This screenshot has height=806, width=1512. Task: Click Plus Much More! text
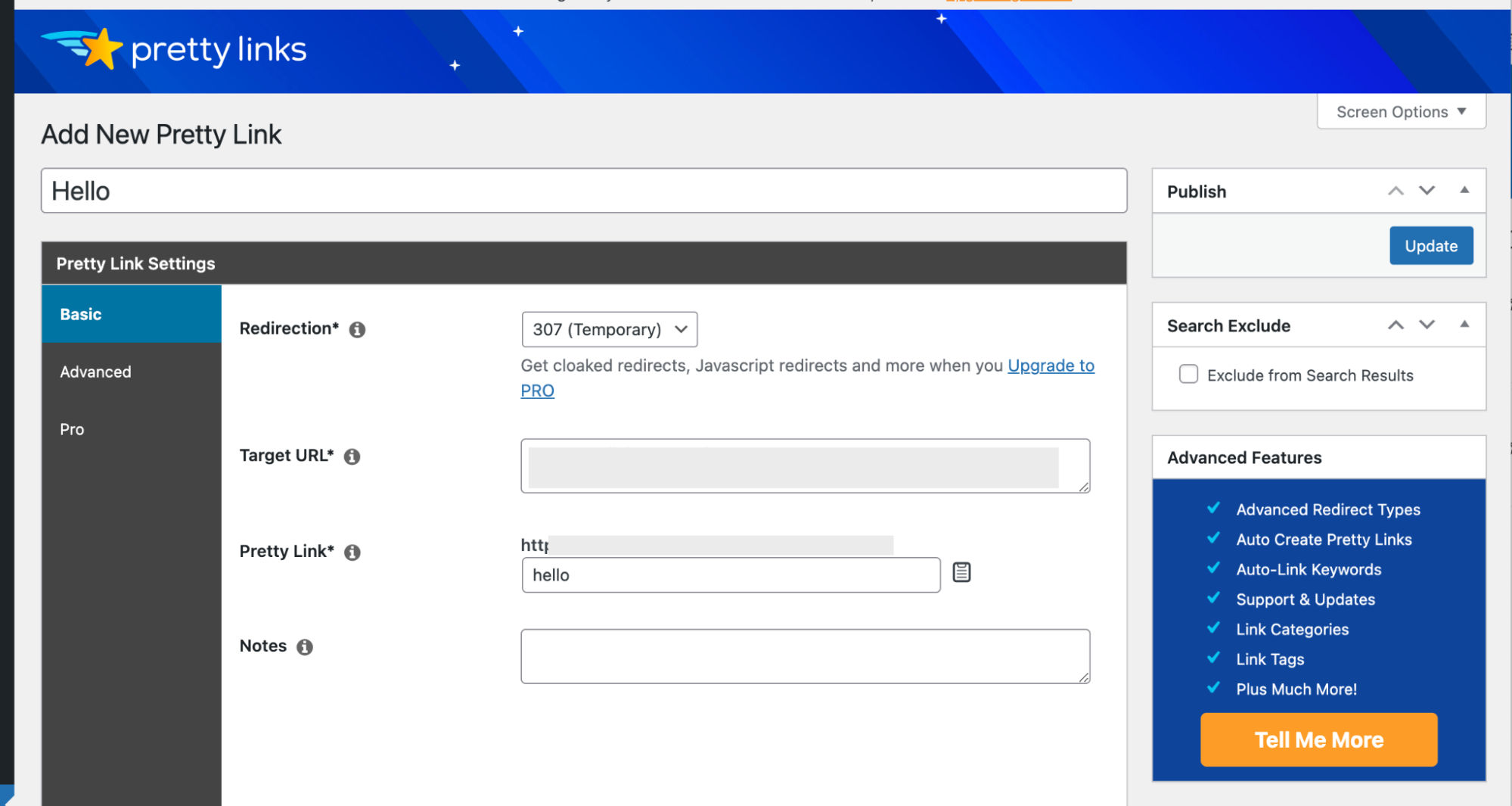(1296, 689)
